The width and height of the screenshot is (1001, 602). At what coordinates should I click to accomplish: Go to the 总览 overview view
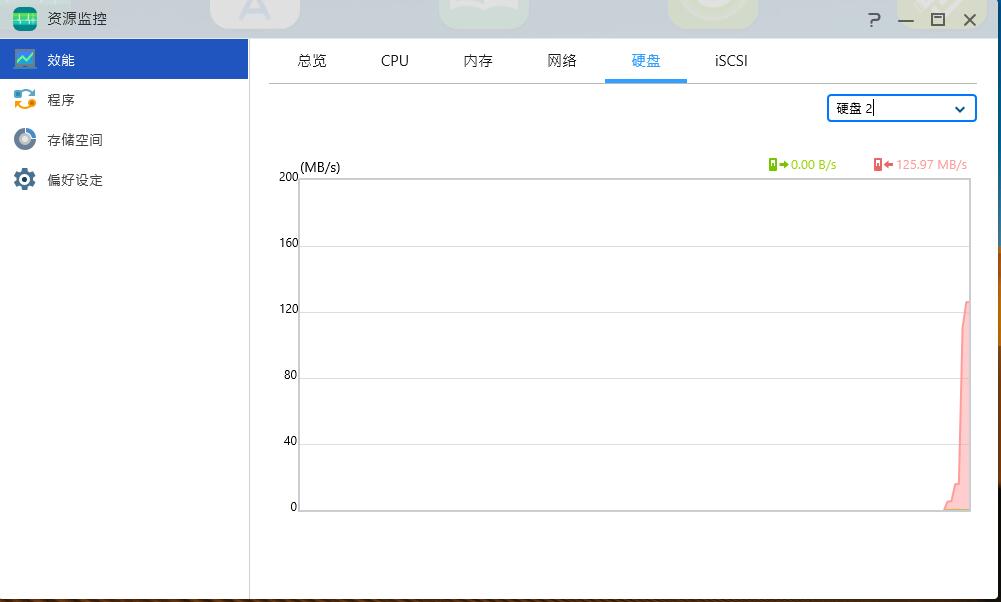click(312, 61)
